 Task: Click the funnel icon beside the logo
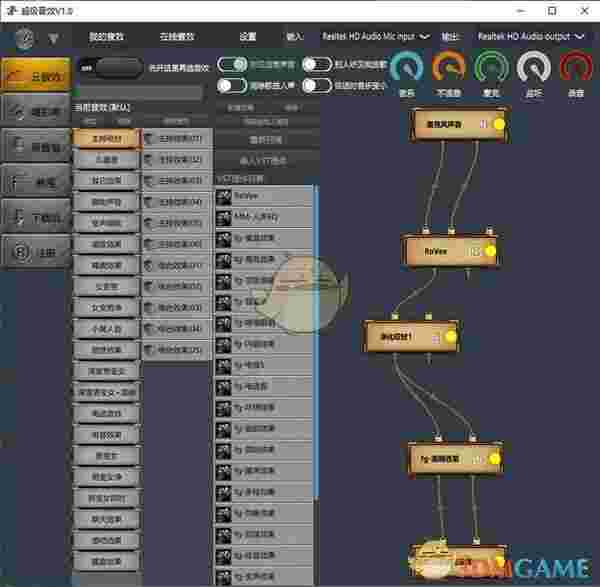[53, 38]
